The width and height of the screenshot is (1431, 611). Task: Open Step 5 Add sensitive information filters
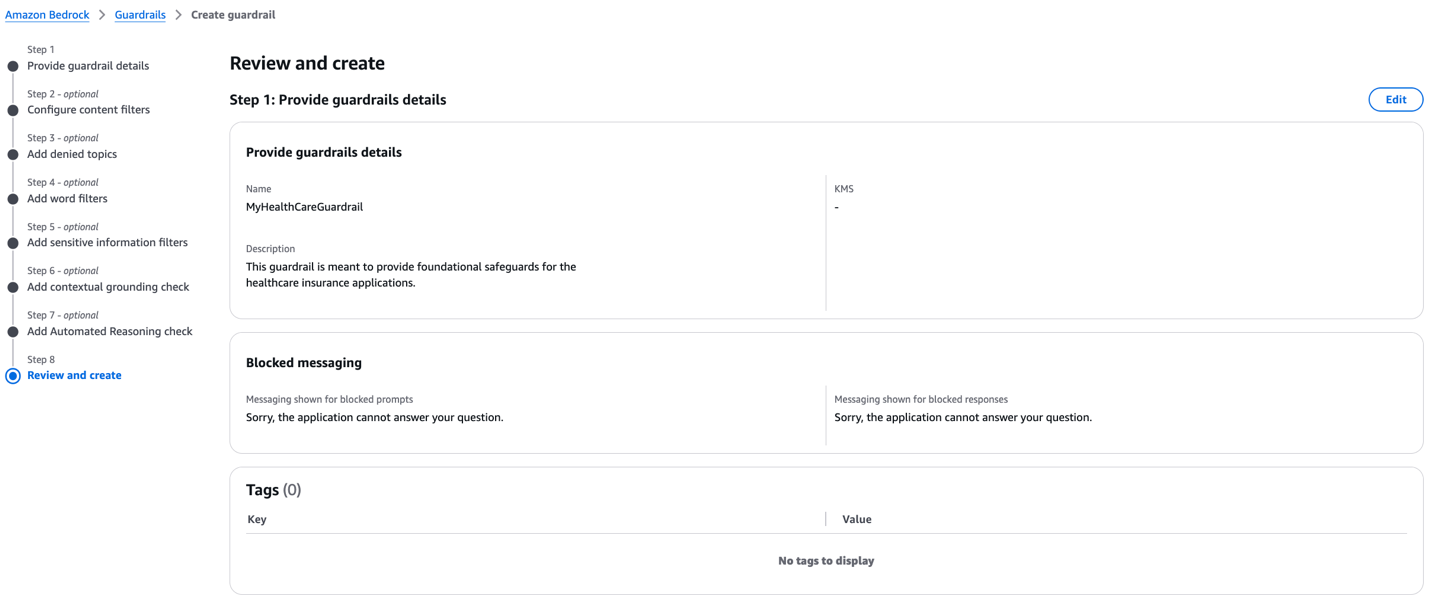click(107, 242)
